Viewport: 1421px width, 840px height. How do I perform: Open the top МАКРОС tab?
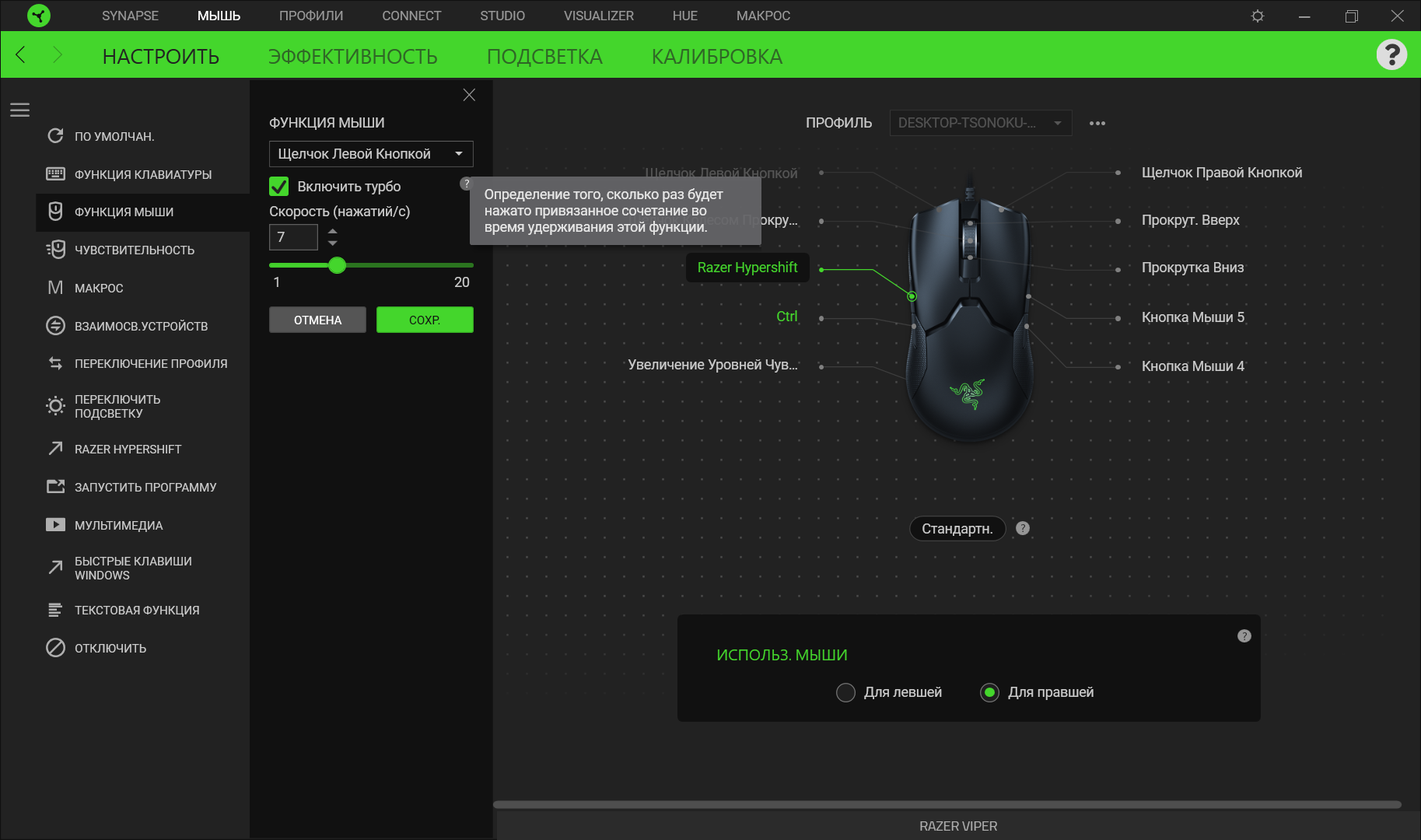pos(763,16)
